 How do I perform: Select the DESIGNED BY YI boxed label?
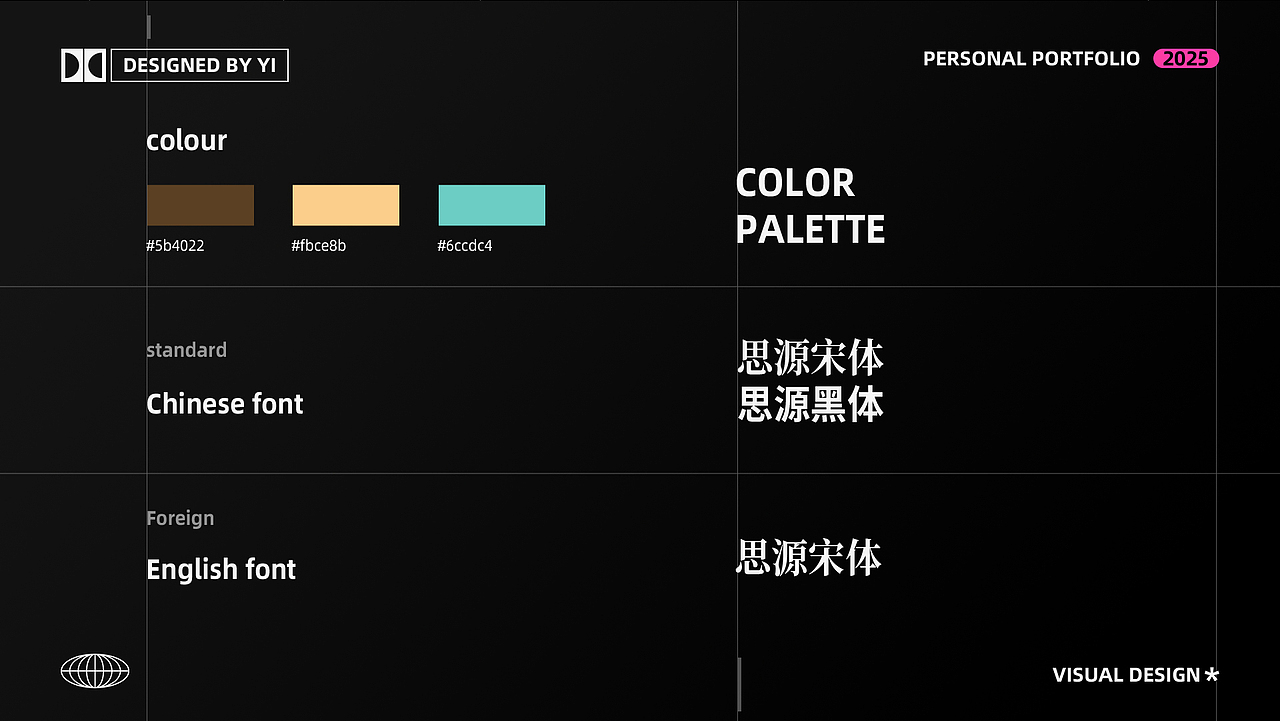tap(200, 66)
